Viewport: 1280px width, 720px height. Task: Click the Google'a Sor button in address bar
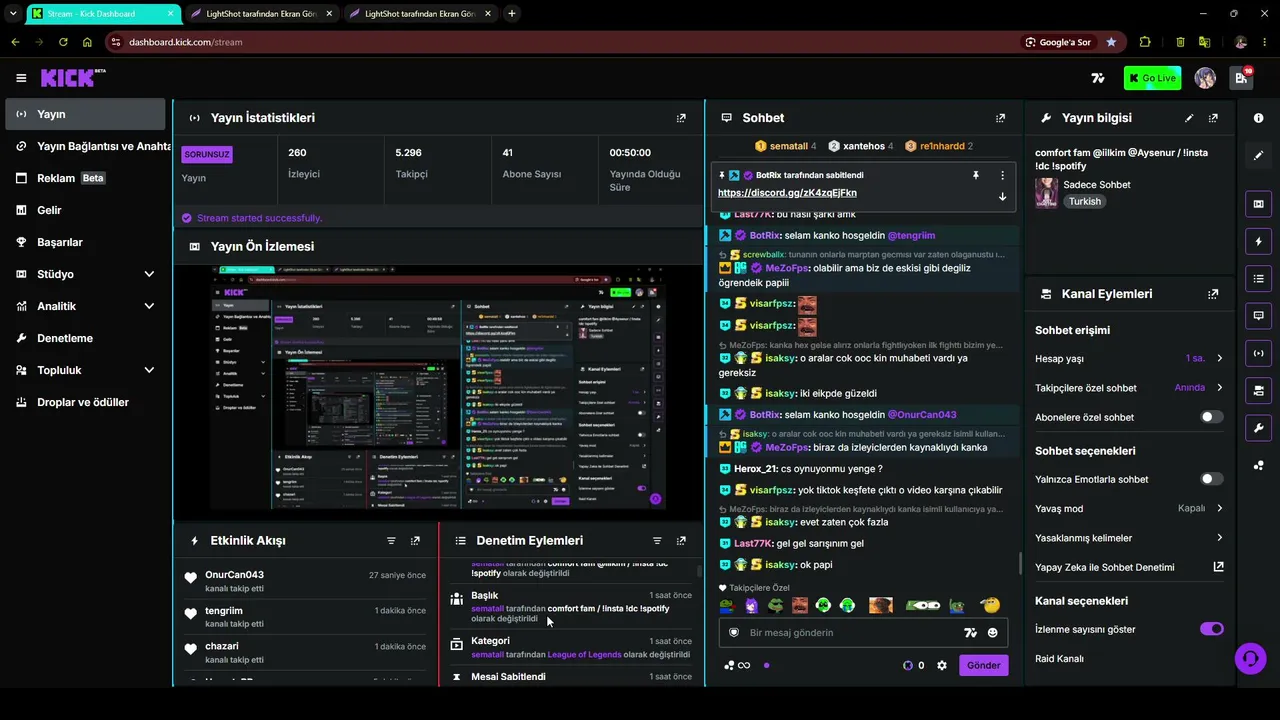click(x=1058, y=42)
